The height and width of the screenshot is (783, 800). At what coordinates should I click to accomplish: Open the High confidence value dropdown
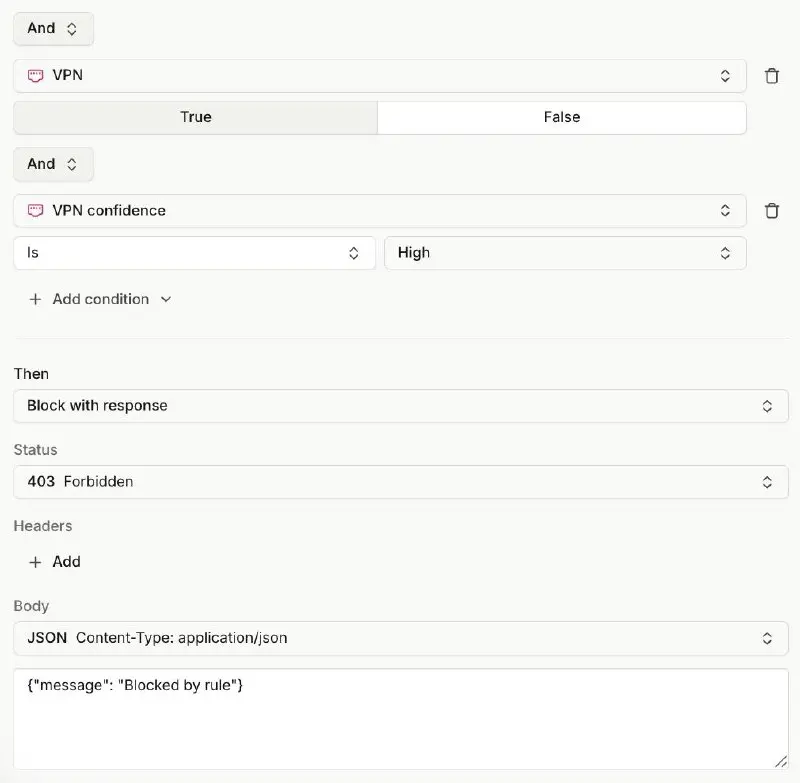(565, 253)
